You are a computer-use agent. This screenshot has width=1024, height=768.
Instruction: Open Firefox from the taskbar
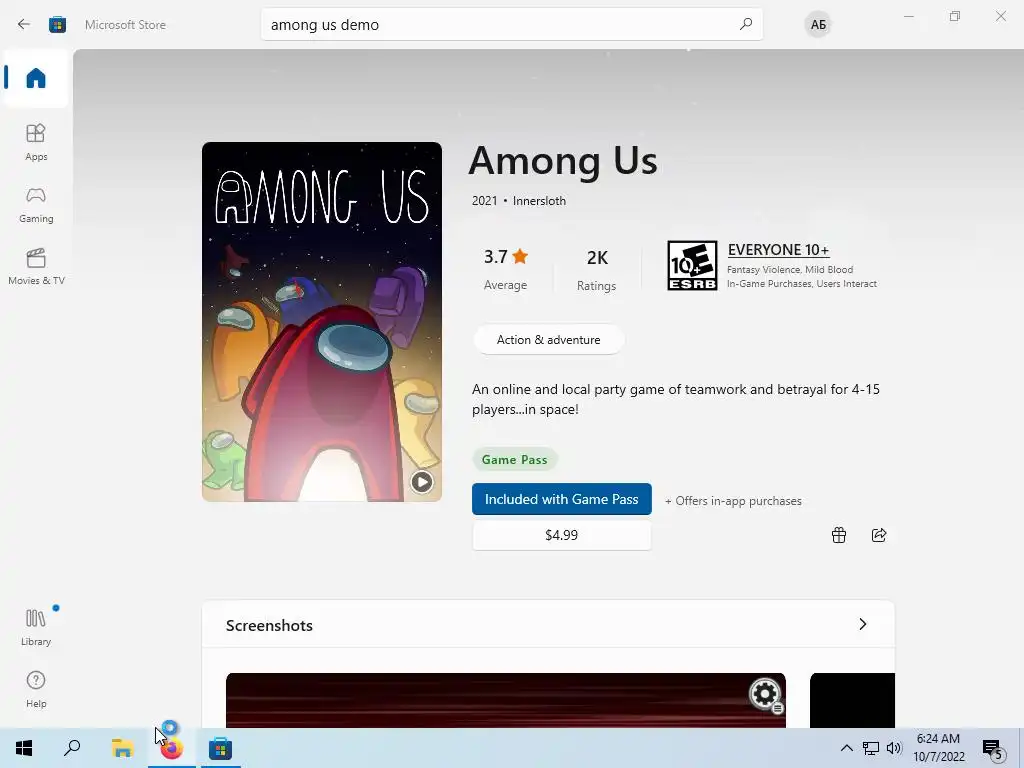click(x=172, y=748)
